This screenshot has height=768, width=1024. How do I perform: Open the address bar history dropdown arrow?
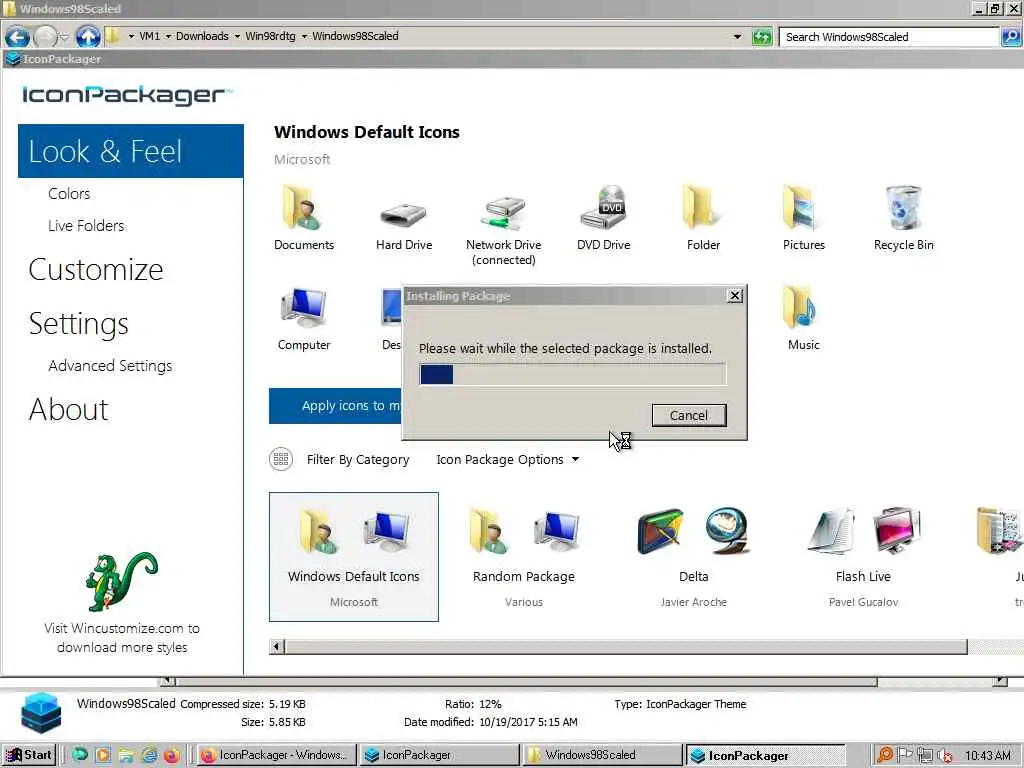pyautogui.click(x=737, y=37)
